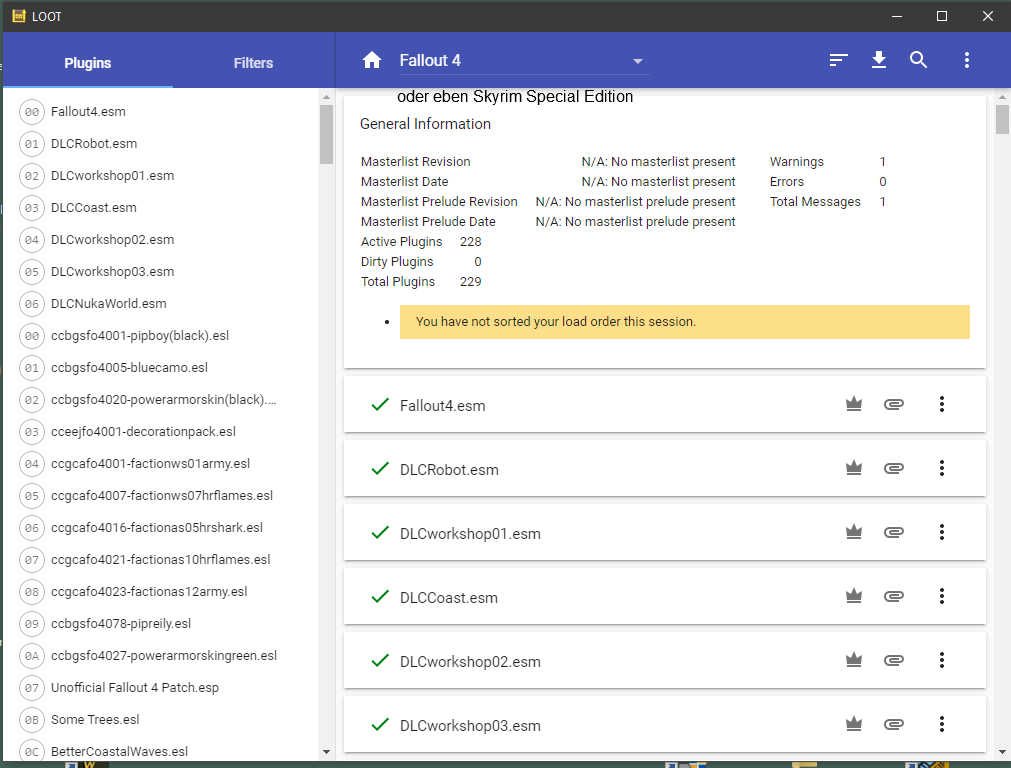Click the crown icon on DLCCoast.esm card
The height and width of the screenshot is (768, 1011).
tap(853, 597)
